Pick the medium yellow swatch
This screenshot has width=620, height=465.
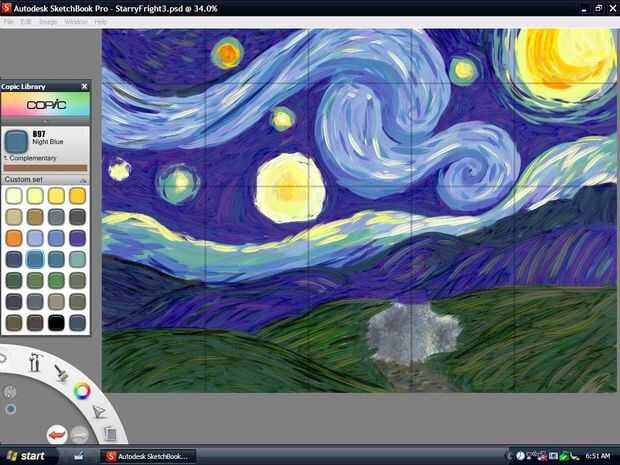56,196
